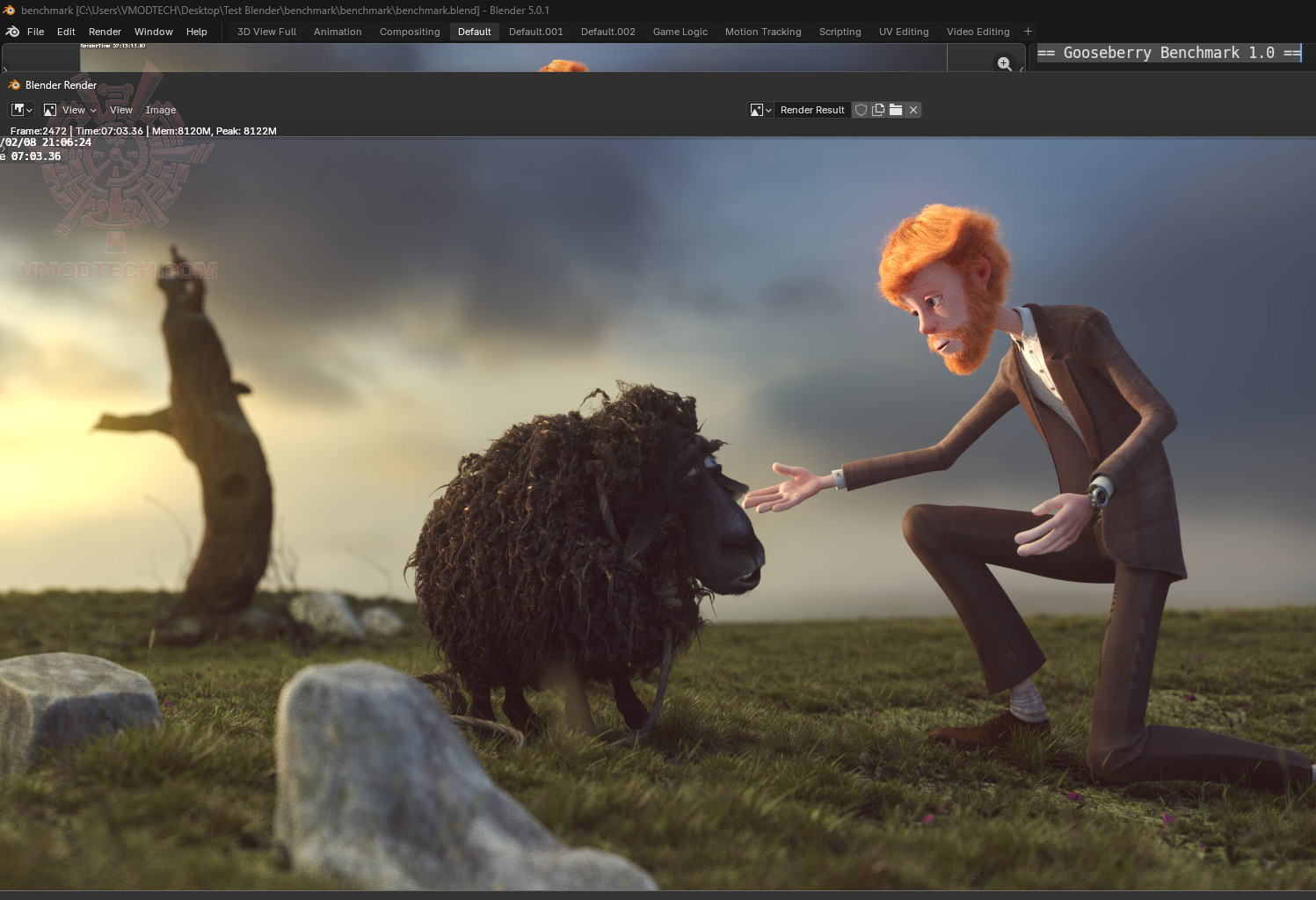Create a new image with the duplicate icon

tap(878, 110)
